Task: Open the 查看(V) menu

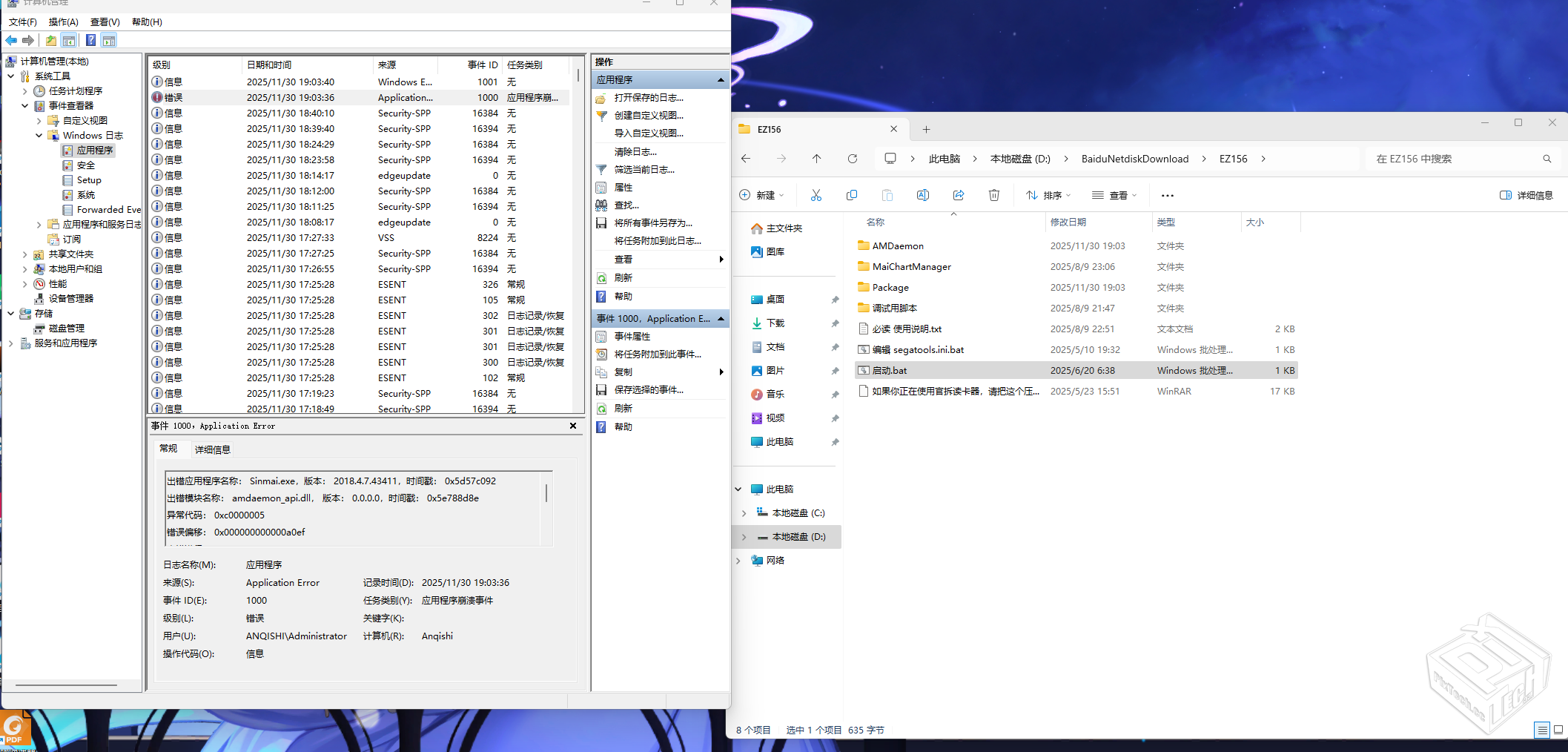Action: (104, 22)
